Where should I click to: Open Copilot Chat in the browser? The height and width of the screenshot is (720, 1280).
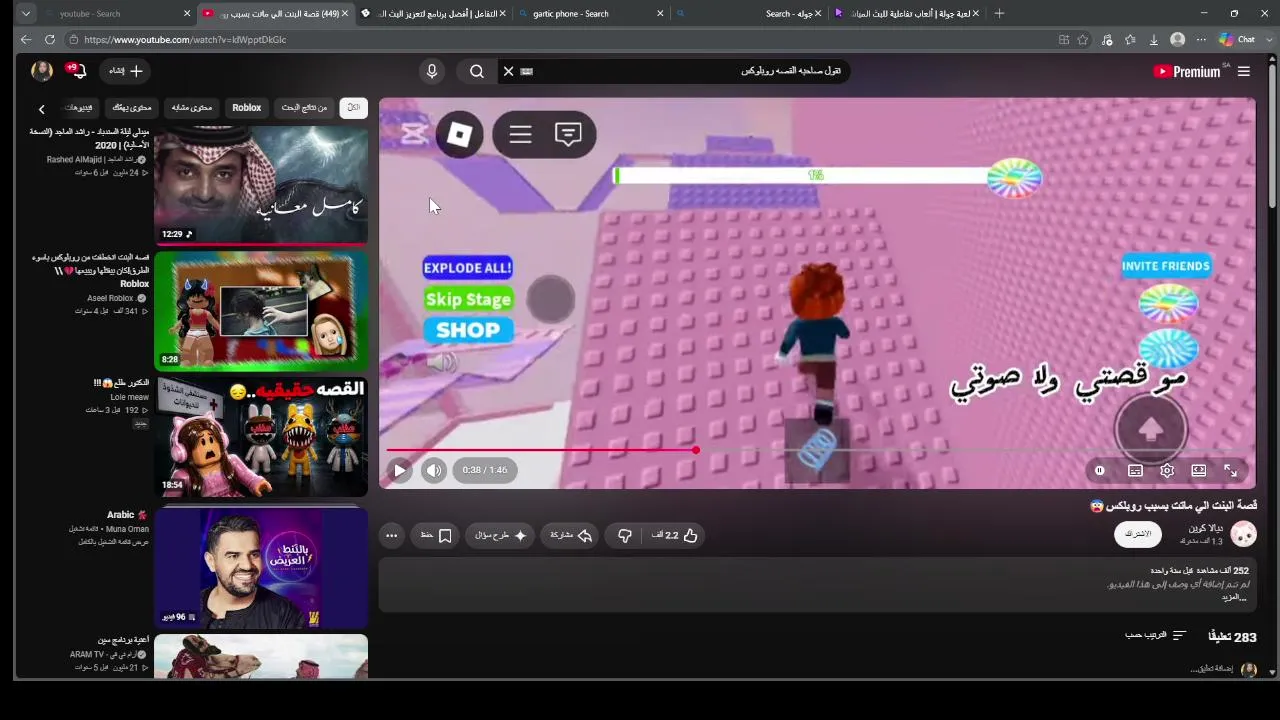pos(1238,40)
